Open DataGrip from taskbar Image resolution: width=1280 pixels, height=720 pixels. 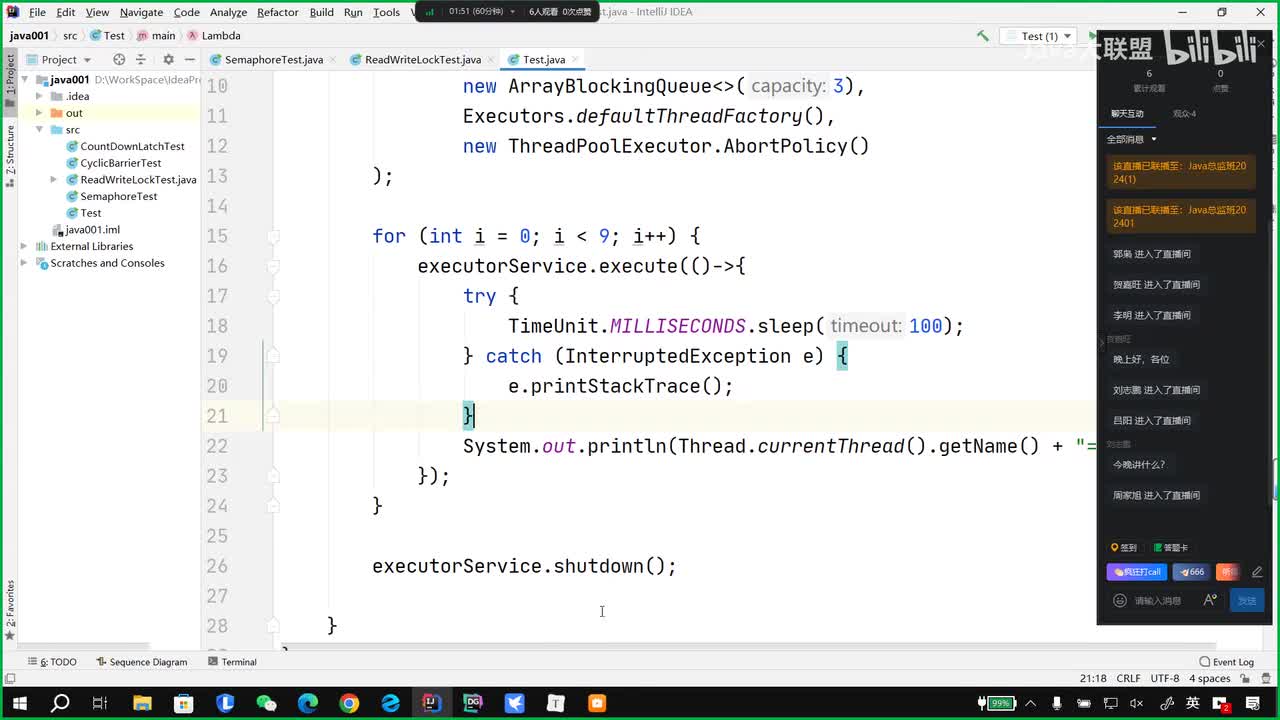[473, 703]
